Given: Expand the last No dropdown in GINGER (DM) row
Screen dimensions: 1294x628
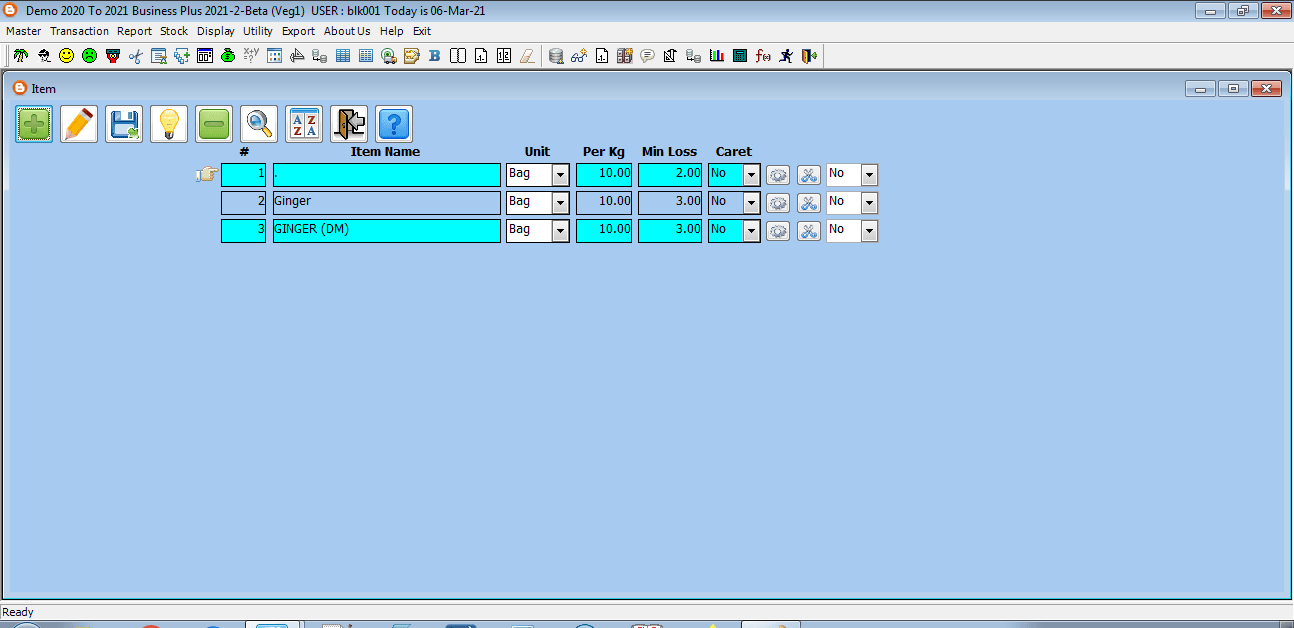Looking at the screenshot, I should (x=869, y=231).
